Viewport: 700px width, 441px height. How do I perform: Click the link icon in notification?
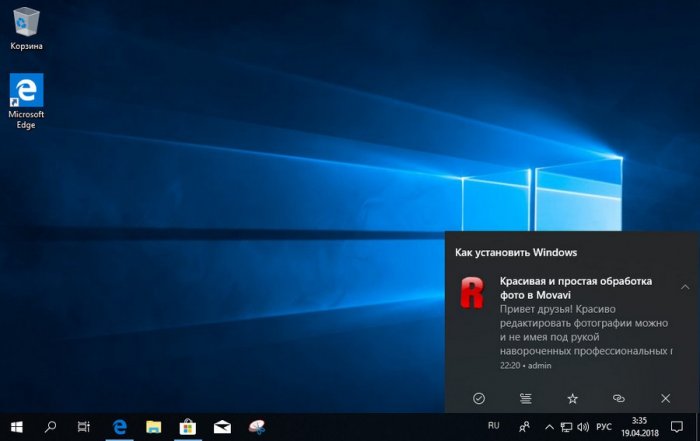619,398
